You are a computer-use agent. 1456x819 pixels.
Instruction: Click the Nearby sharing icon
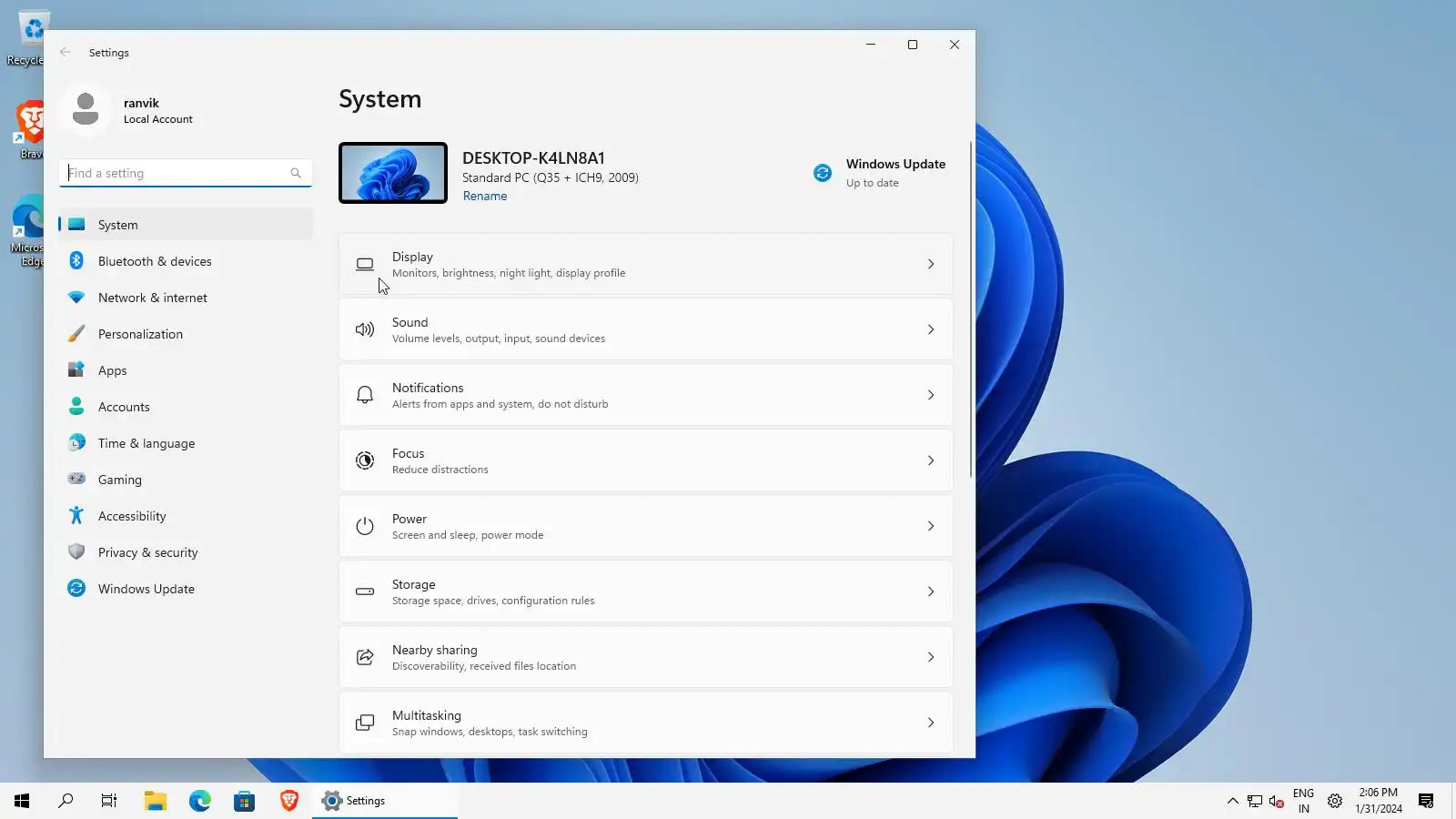point(365,657)
